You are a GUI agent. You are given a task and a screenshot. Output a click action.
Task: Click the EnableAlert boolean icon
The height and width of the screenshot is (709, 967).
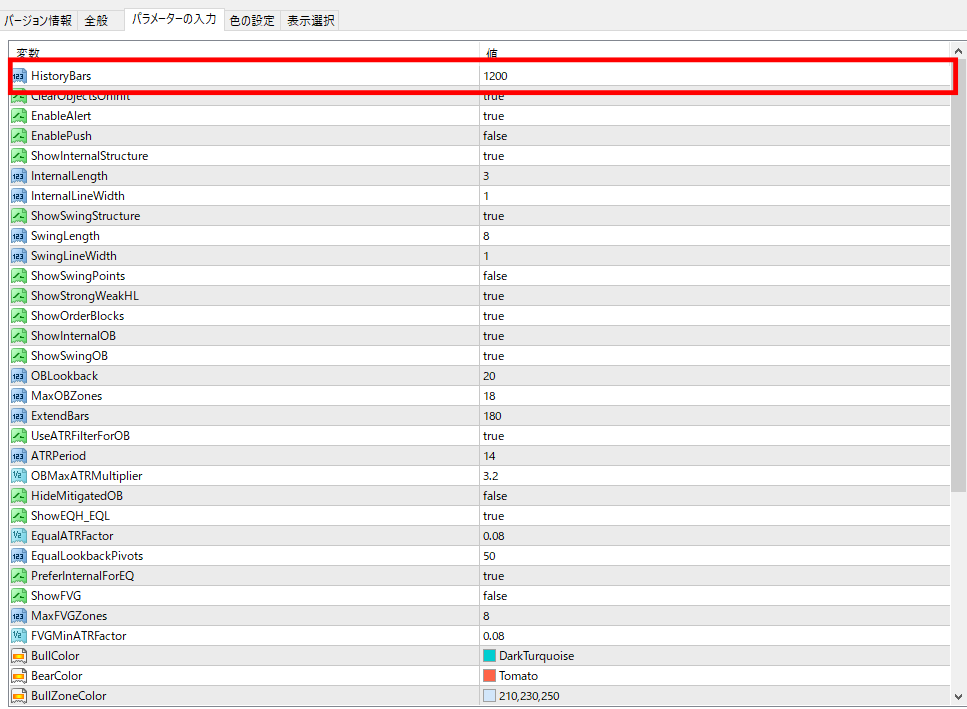19,116
